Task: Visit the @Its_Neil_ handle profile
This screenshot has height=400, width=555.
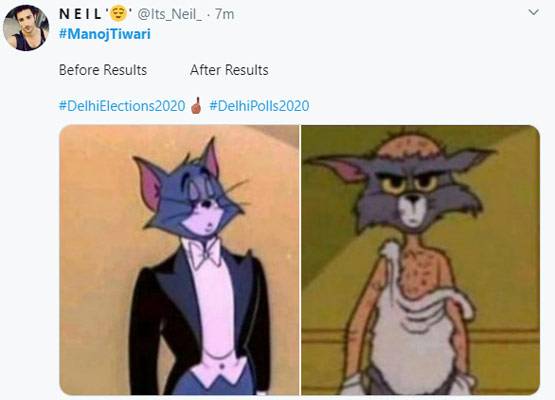Action: tap(170, 14)
